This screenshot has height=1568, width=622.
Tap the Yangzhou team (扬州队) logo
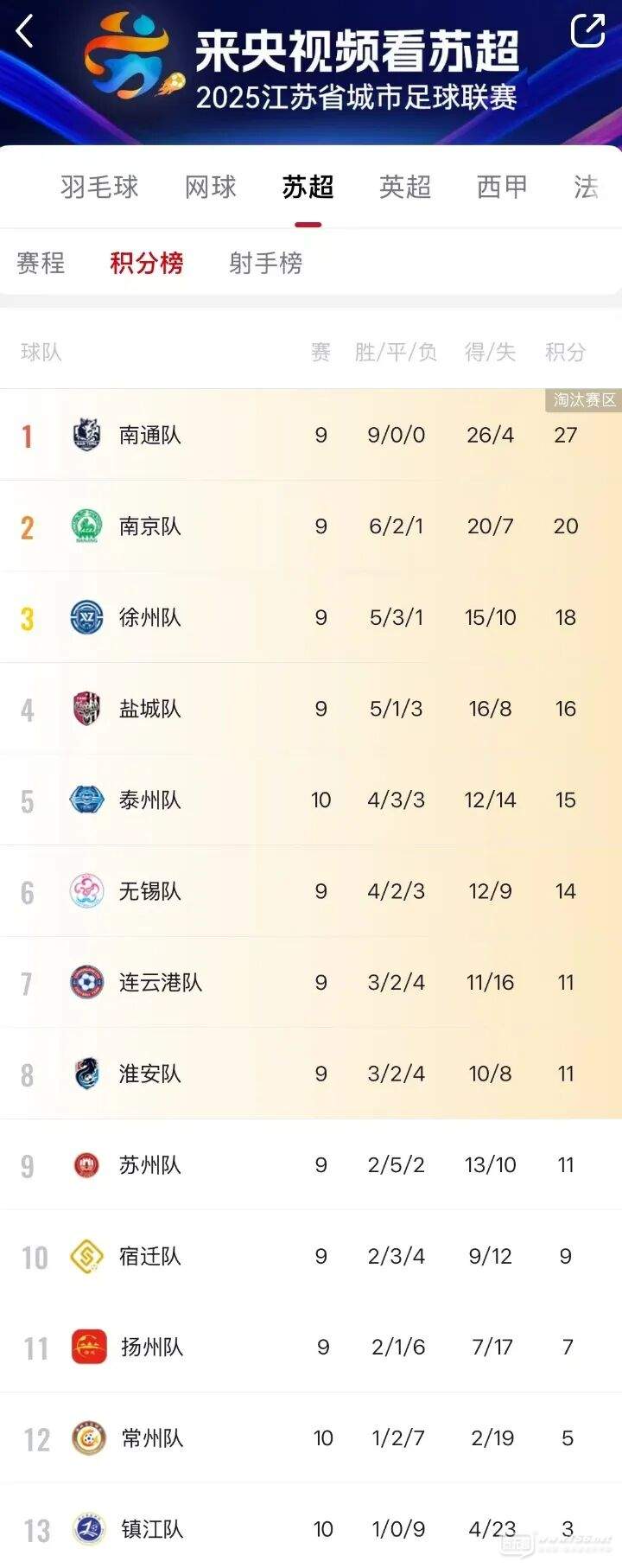point(89,1347)
